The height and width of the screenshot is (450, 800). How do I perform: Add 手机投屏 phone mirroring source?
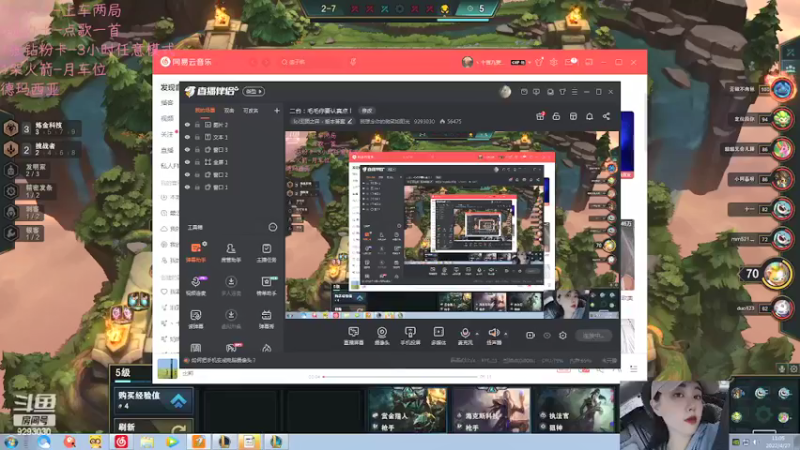point(410,336)
